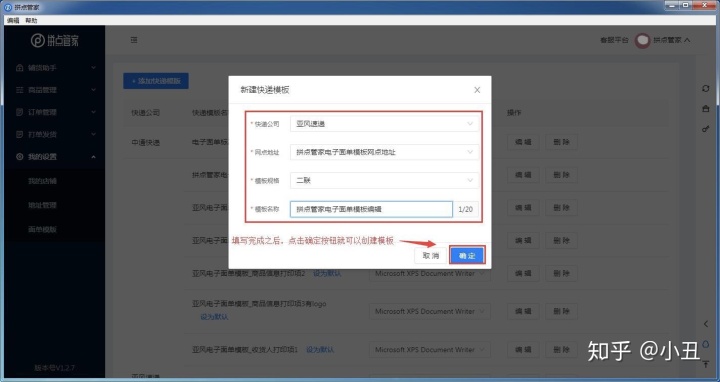Click 设为默认 for the 商品信息打印项2 template

pos(327,273)
